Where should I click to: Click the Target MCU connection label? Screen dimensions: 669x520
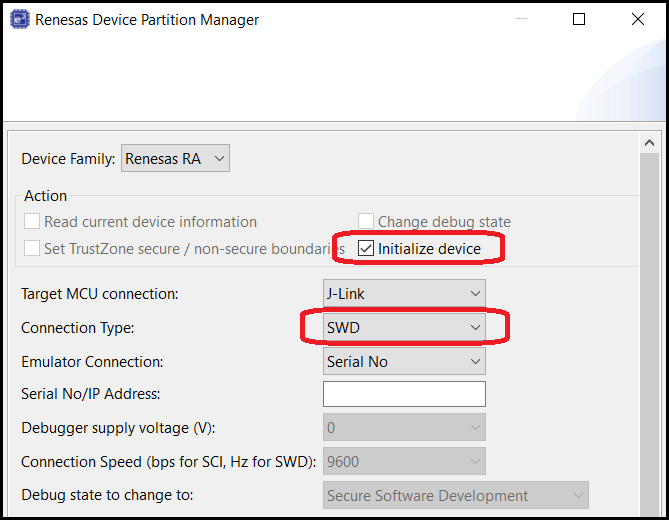click(x=100, y=294)
